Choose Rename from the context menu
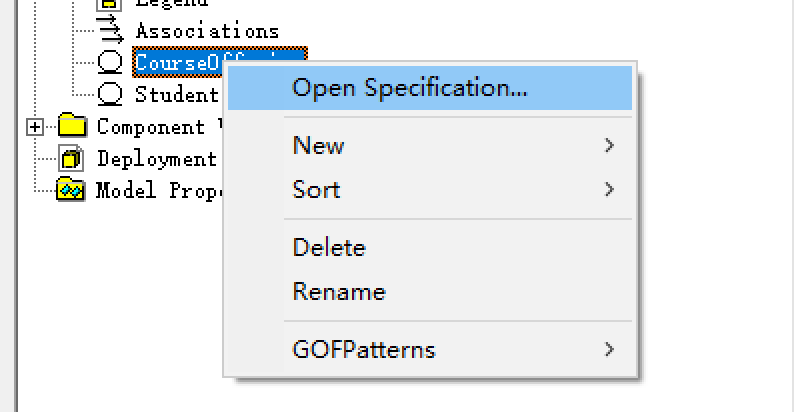The image size is (796, 412). (x=339, y=292)
